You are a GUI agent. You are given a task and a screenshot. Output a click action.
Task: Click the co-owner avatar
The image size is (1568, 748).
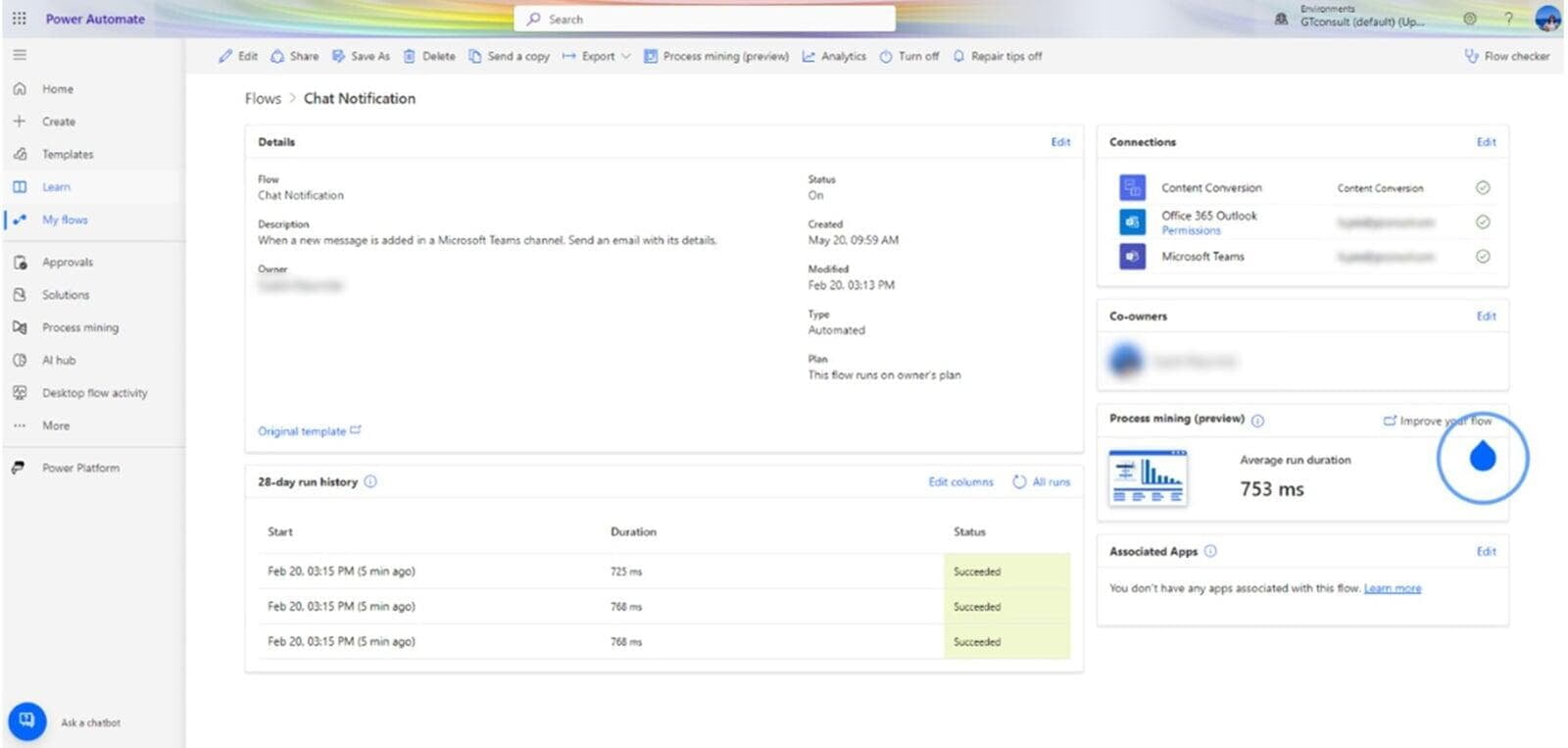tap(1127, 360)
